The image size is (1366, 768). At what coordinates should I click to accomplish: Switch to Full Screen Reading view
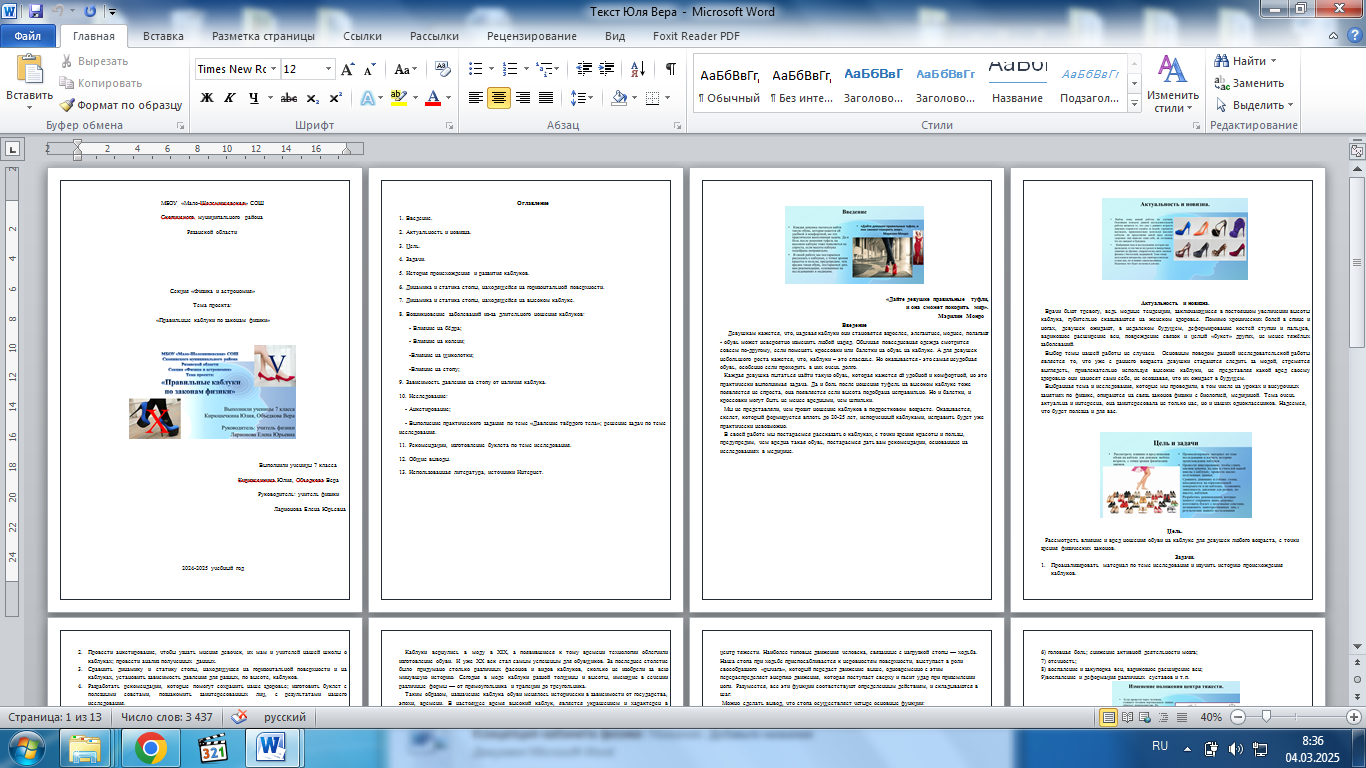click(x=1126, y=717)
